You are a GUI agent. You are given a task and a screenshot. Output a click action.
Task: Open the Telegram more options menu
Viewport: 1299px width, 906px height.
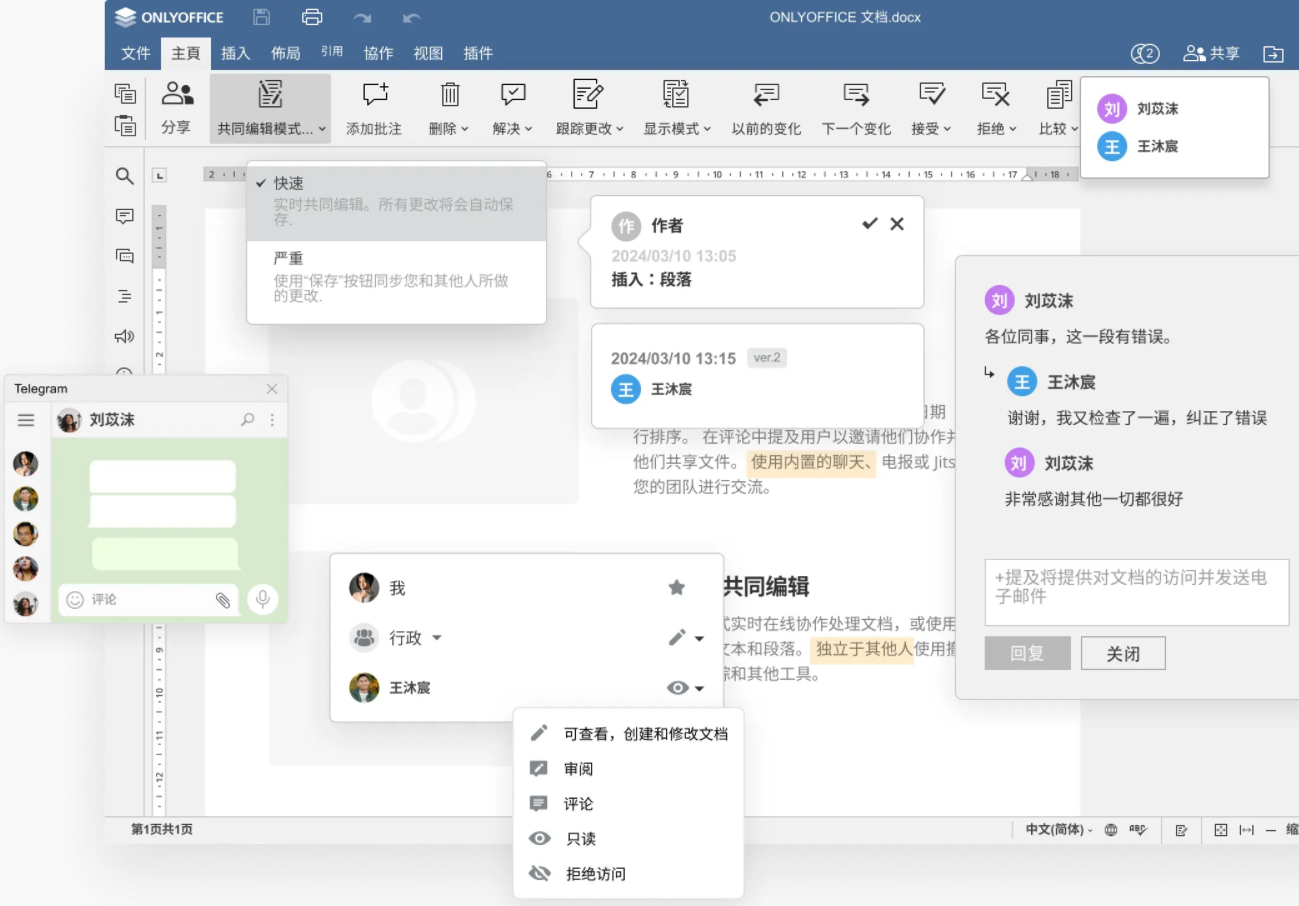[272, 420]
